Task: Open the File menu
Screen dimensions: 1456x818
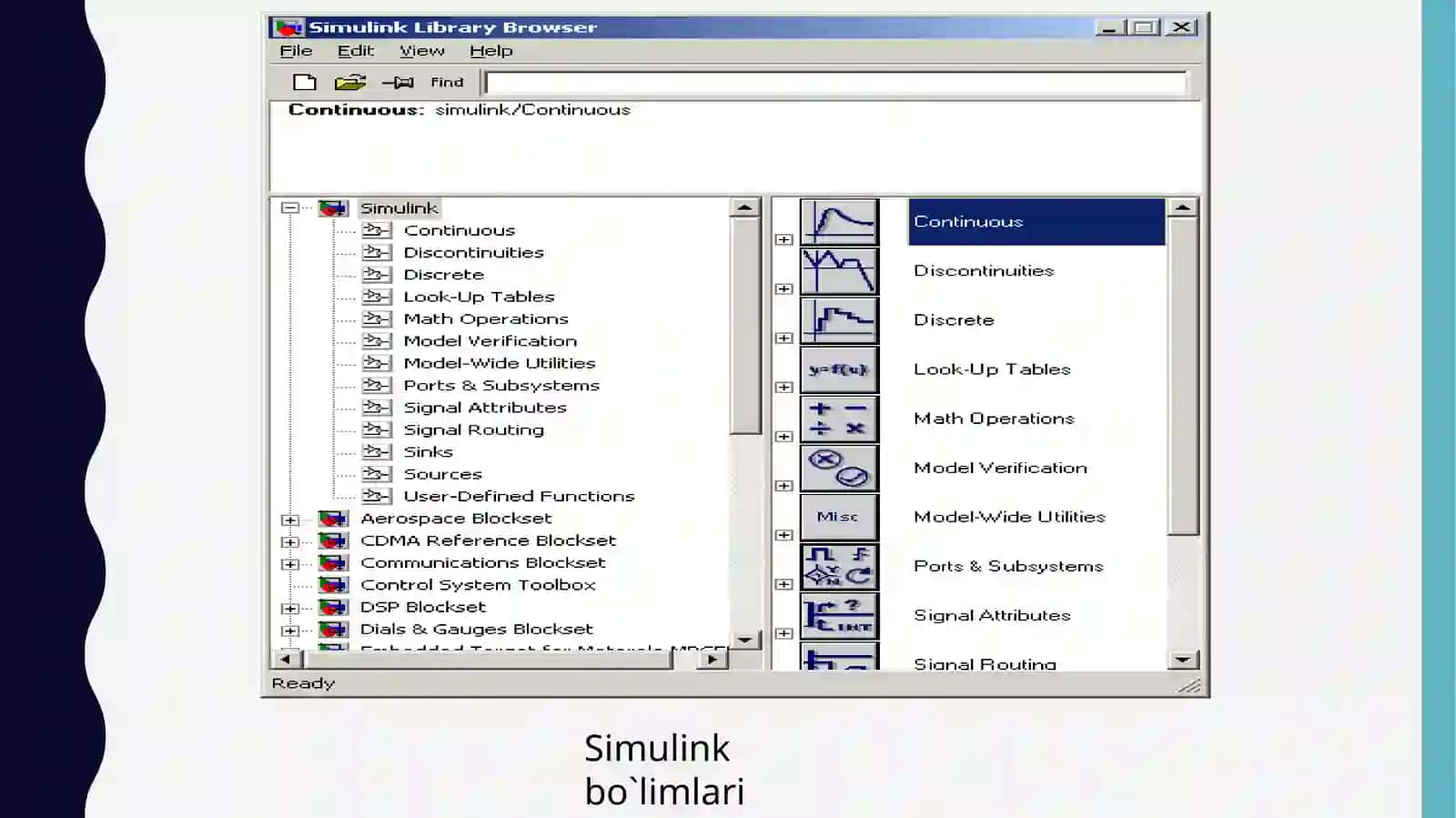Action: pyautogui.click(x=296, y=51)
